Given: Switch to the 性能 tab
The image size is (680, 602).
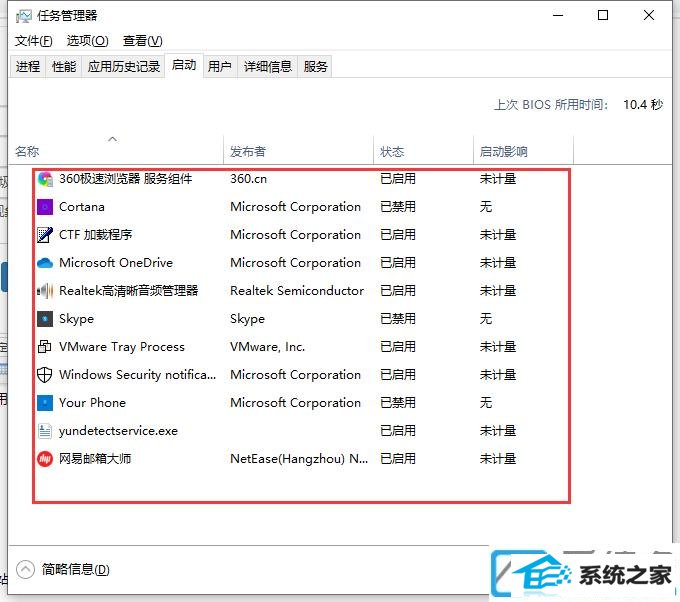Looking at the screenshot, I should point(64,66).
